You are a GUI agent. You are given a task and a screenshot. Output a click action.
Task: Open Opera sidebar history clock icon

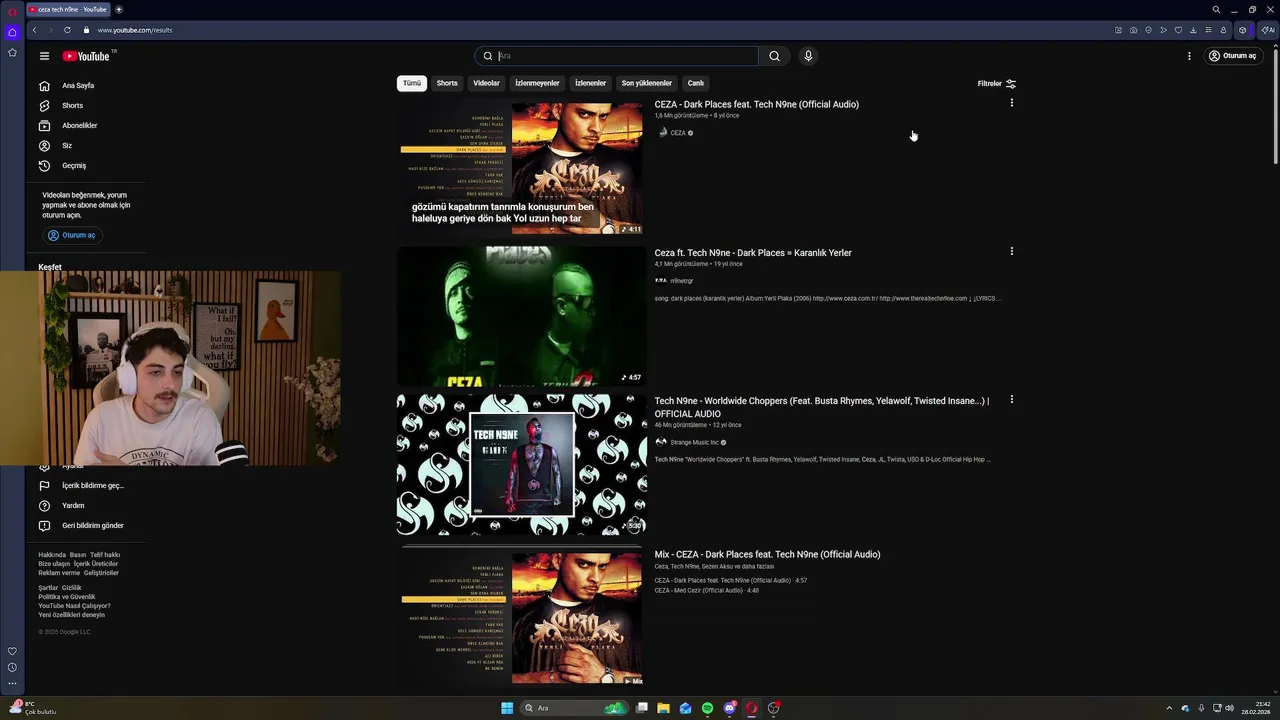coord(12,667)
